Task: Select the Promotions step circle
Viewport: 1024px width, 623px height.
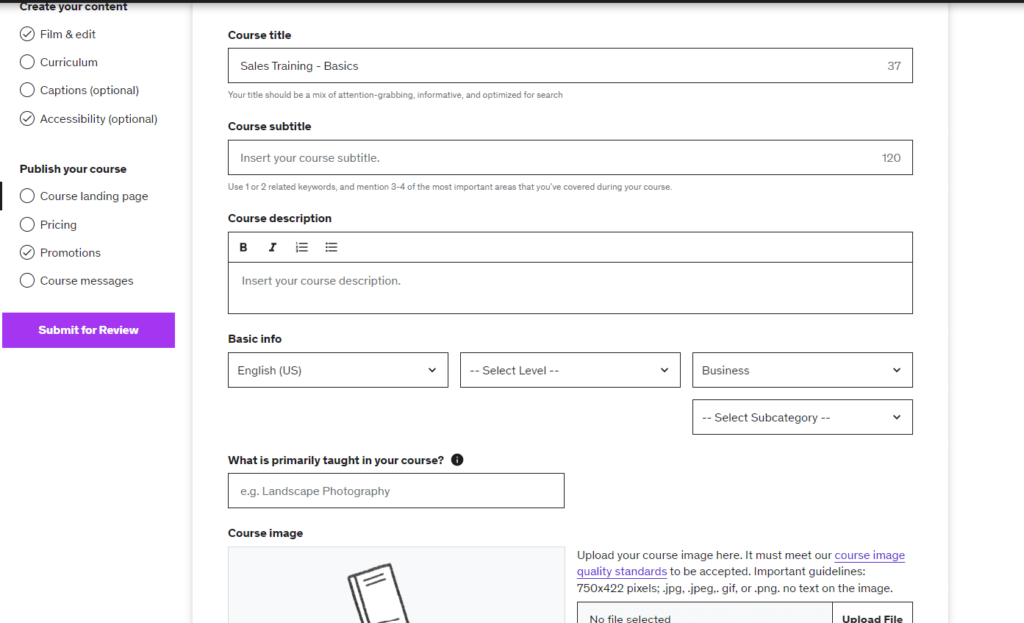Action: pos(27,253)
